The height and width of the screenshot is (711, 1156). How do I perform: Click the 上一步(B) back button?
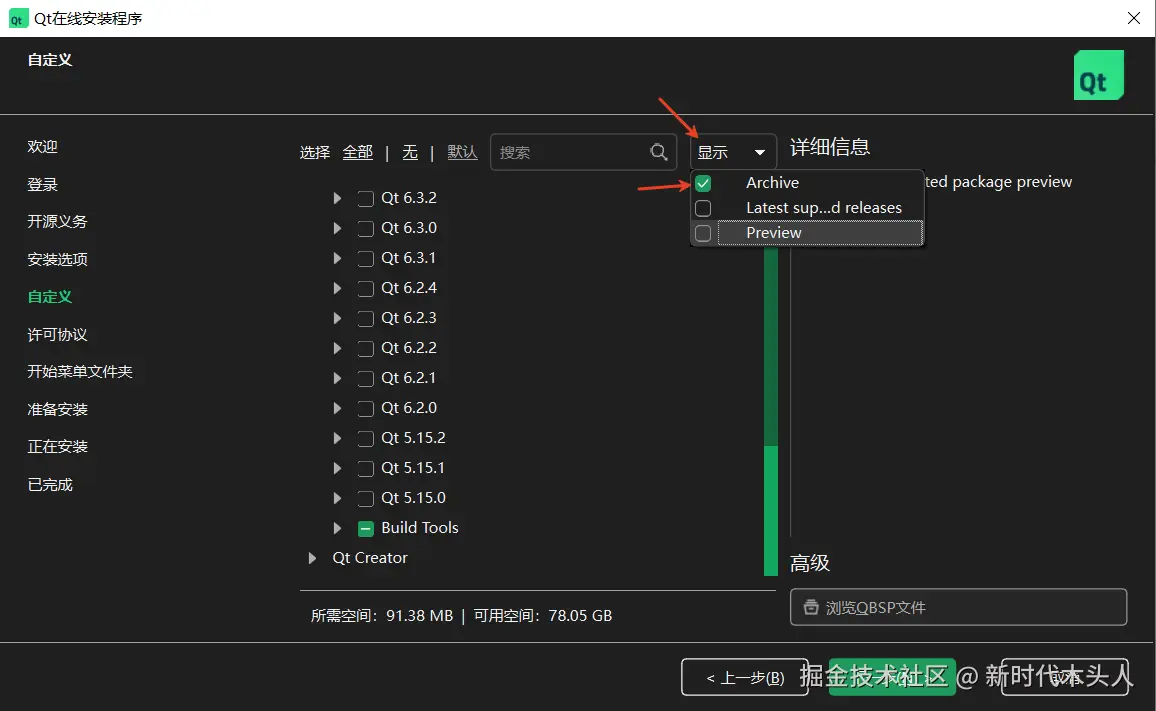[745, 677]
